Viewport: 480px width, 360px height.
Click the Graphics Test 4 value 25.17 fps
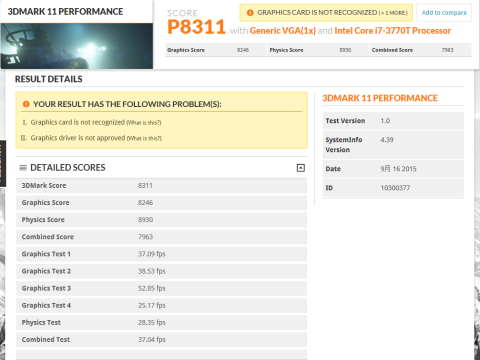click(x=152, y=305)
